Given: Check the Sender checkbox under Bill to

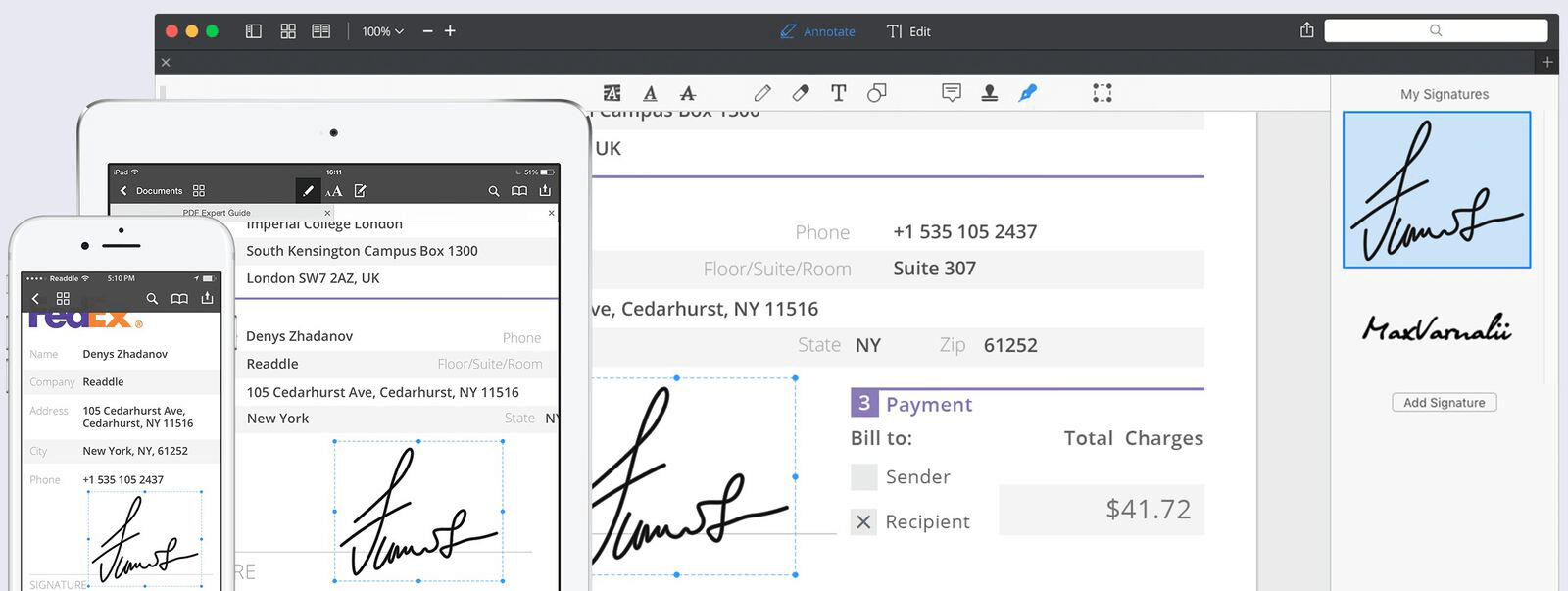Looking at the screenshot, I should (x=863, y=477).
